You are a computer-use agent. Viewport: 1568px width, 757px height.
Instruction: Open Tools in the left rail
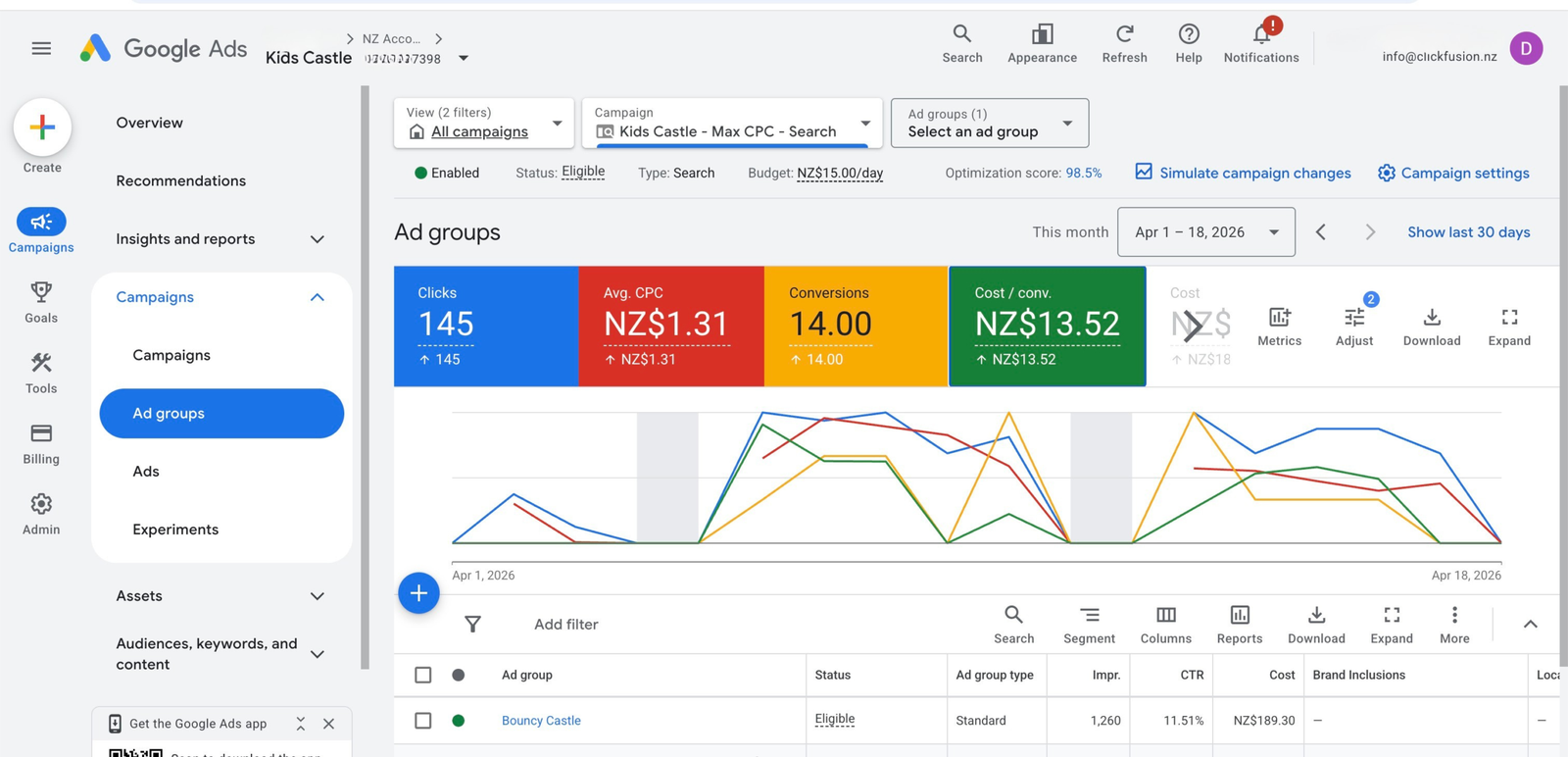click(x=41, y=373)
